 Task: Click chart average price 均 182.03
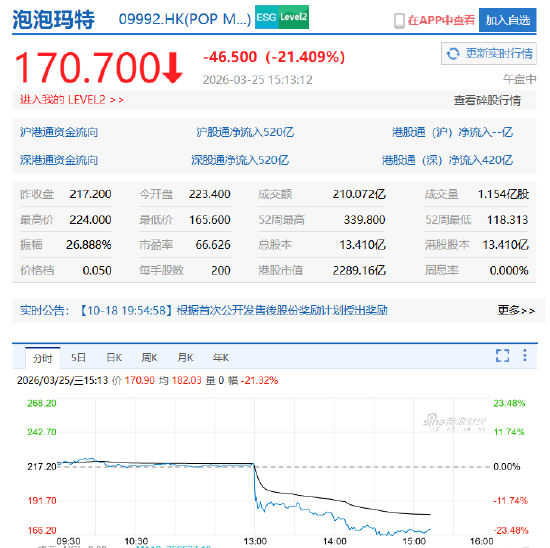coord(180,381)
